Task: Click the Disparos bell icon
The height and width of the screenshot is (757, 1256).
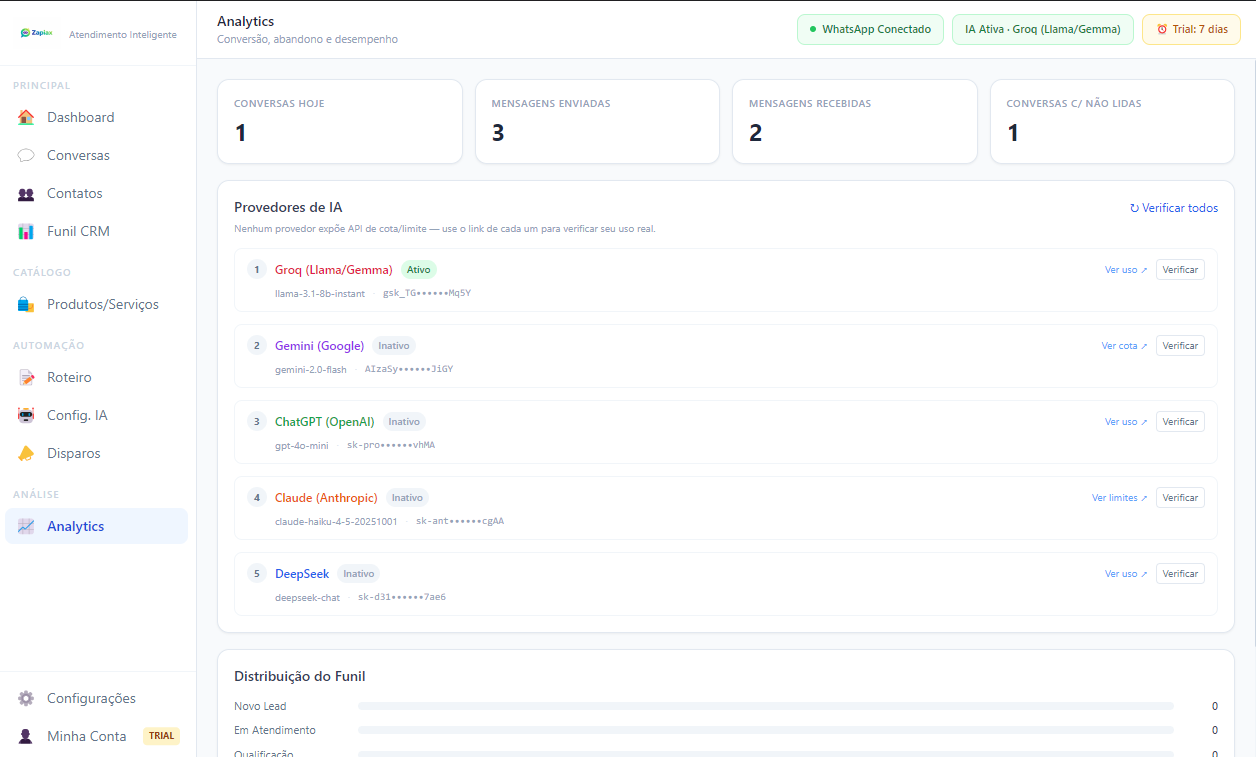Action: pyautogui.click(x=26, y=453)
